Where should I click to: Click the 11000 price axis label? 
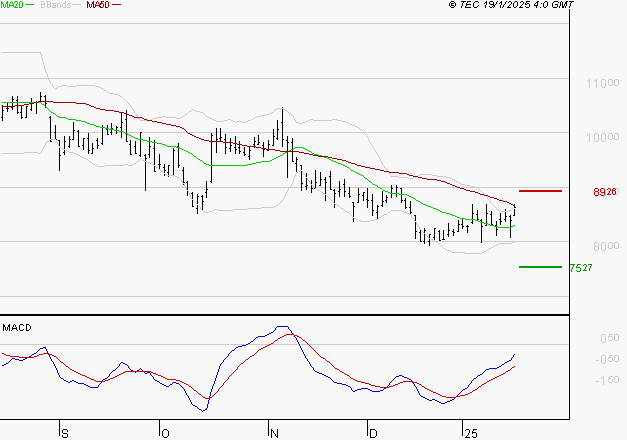pyautogui.click(x=603, y=84)
